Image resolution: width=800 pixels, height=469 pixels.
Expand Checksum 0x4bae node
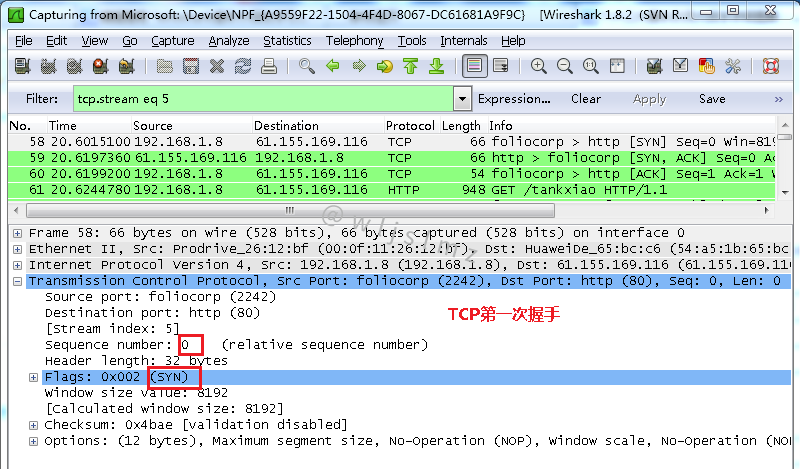click(34, 425)
